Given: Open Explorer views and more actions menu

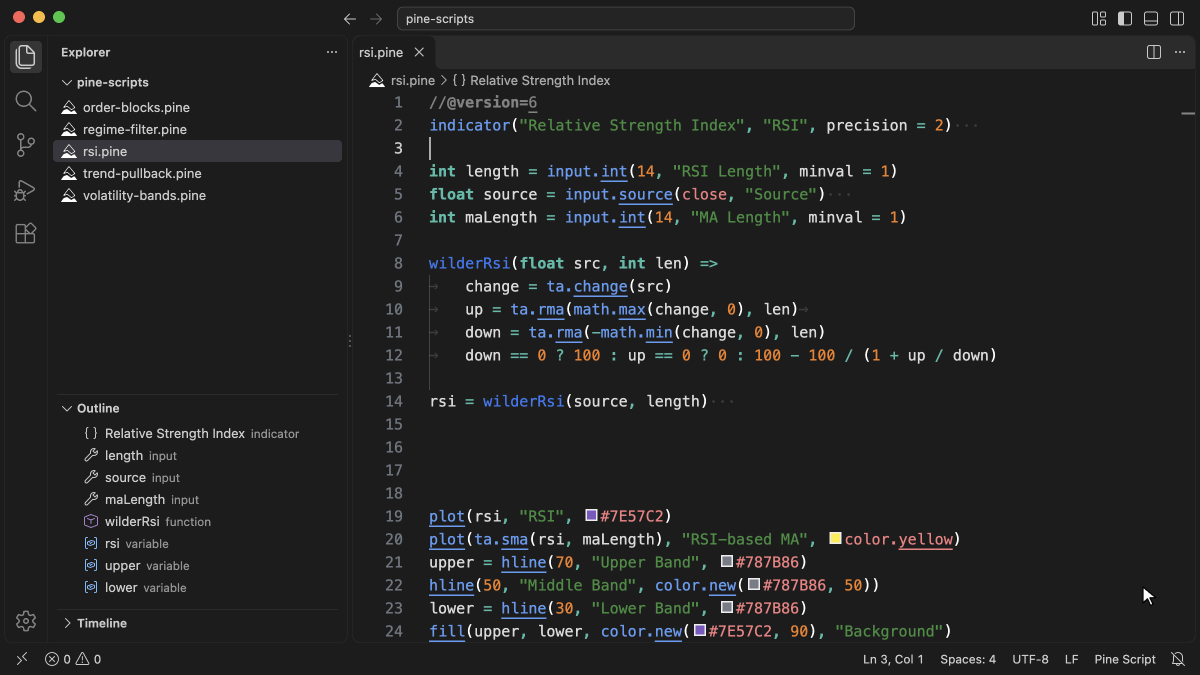Looking at the screenshot, I should pos(332,52).
